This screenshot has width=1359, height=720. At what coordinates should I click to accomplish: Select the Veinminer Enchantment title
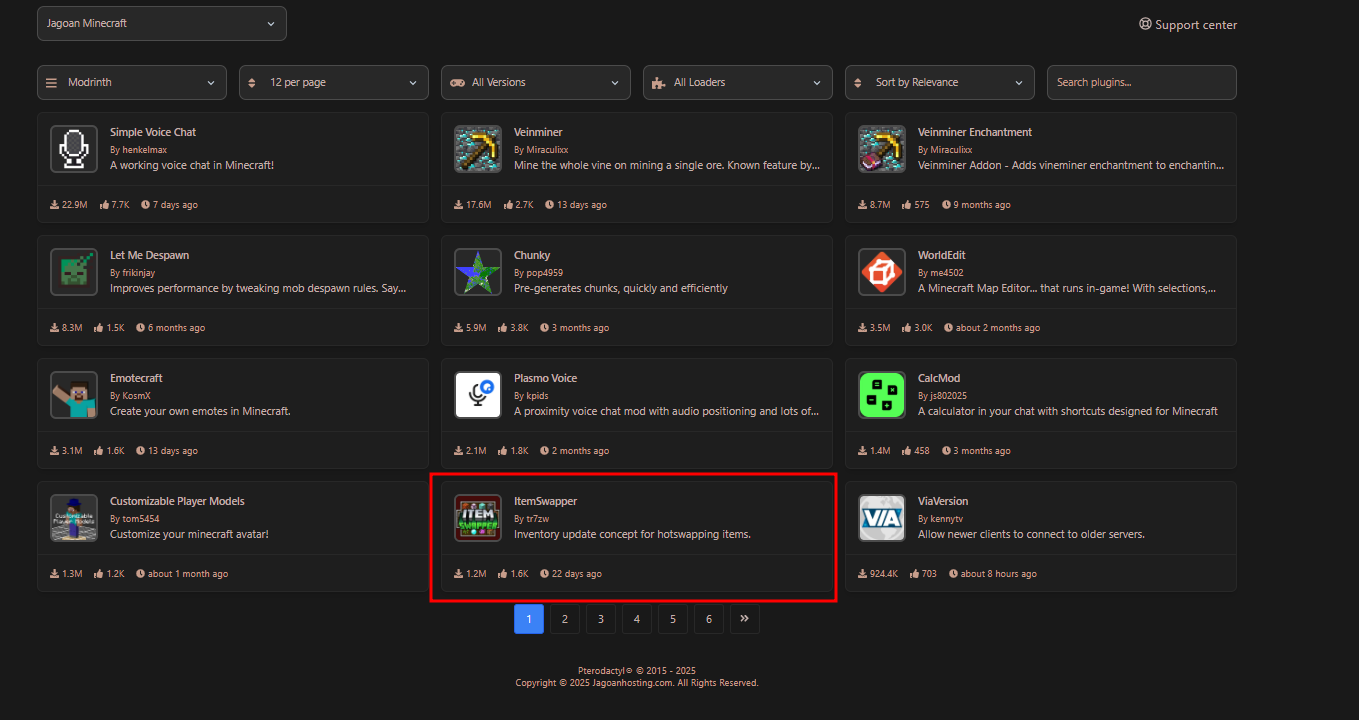pos(975,132)
